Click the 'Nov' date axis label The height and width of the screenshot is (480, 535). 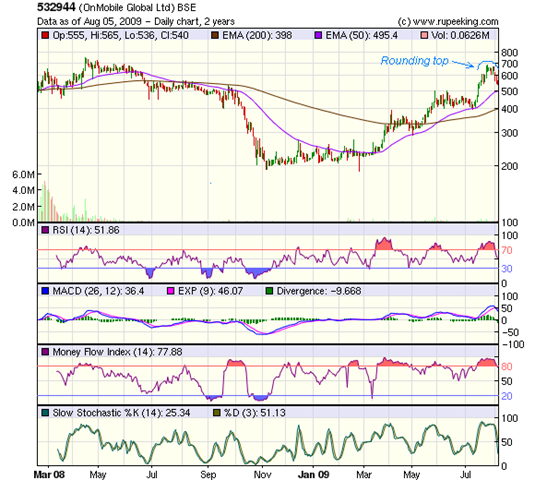263,474
